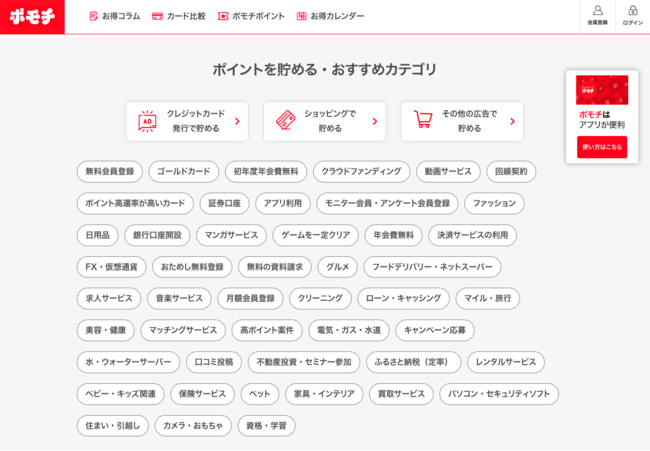Select the 回線契約 tag
This screenshot has height=451, width=650.
click(x=511, y=171)
